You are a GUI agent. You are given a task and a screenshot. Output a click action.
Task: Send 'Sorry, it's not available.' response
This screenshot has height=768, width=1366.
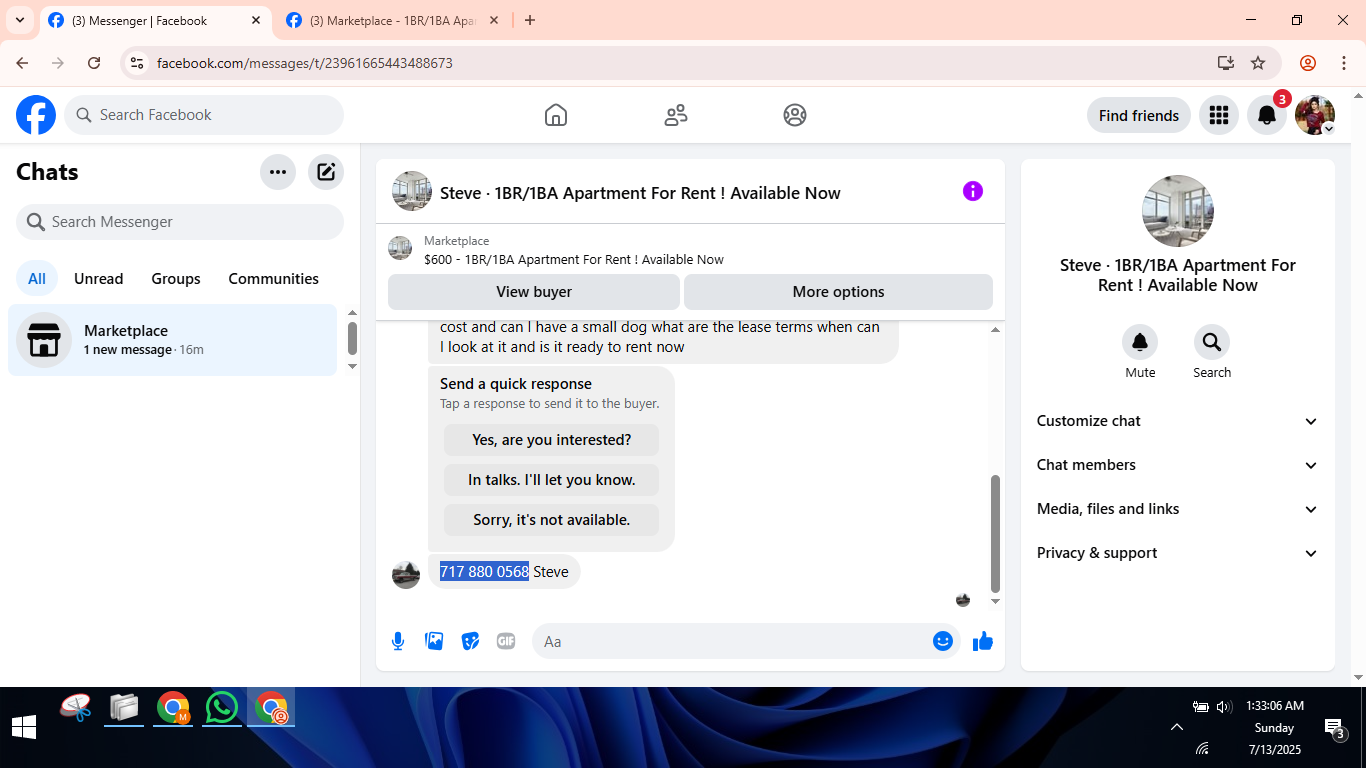[552, 520]
